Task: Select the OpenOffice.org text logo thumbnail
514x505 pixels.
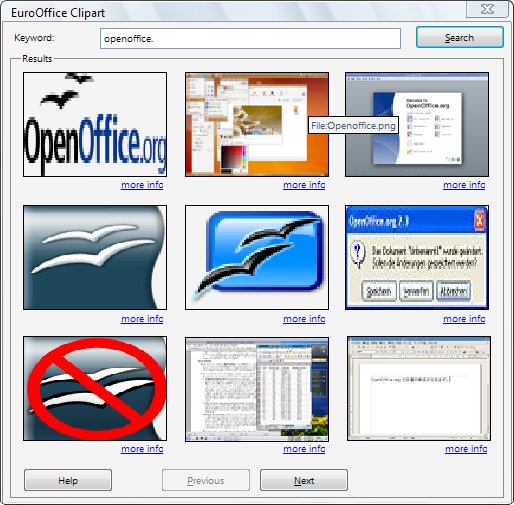Action: coord(95,124)
